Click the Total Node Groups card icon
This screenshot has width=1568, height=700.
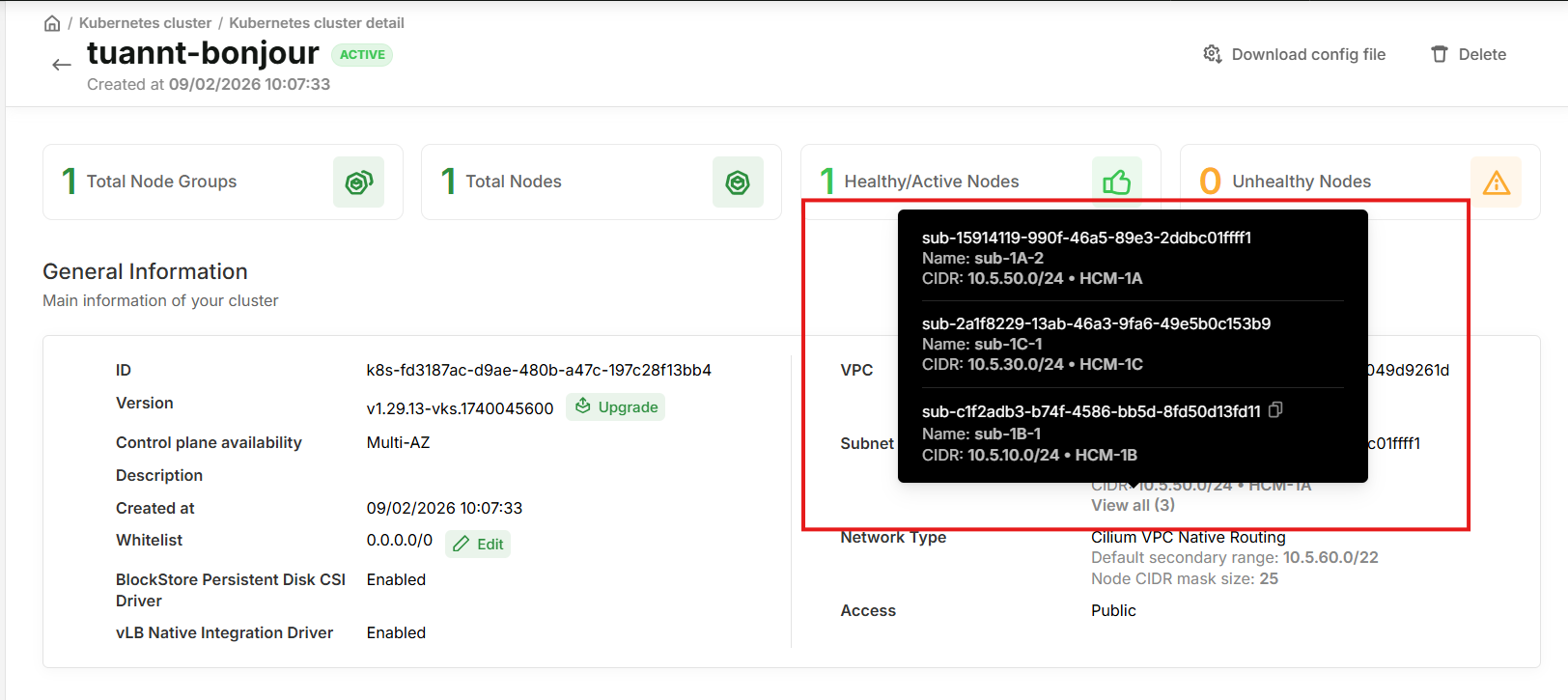point(358,182)
